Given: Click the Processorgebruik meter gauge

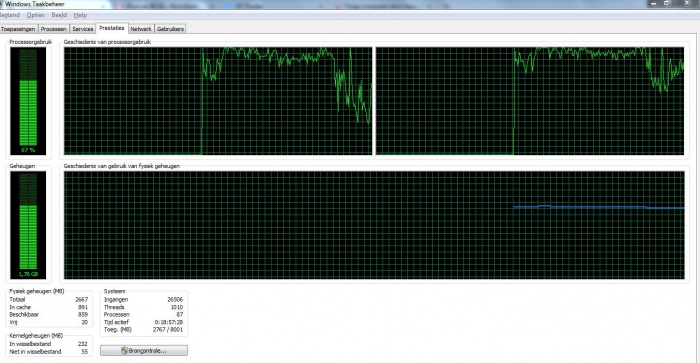Looking at the screenshot, I should coord(28,101).
